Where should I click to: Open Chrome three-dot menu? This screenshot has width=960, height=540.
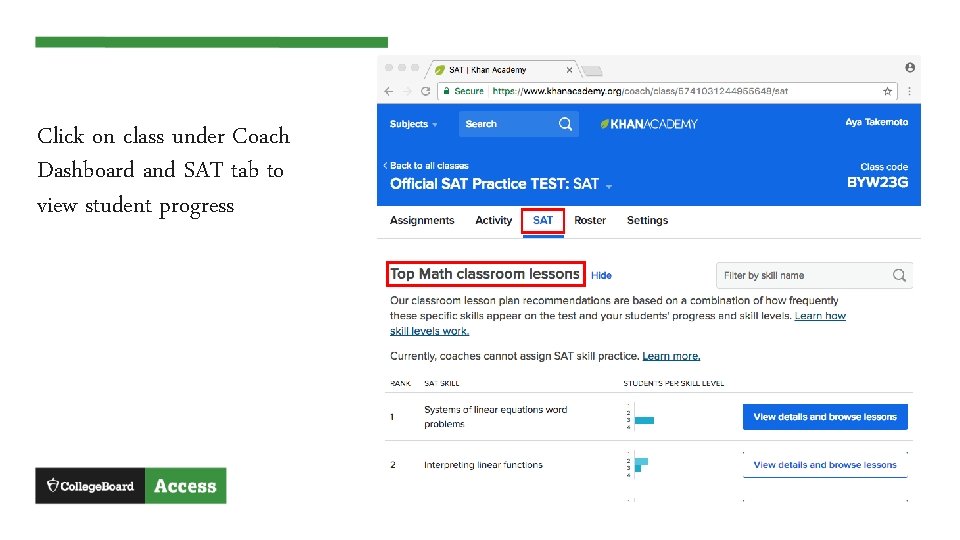[x=909, y=91]
